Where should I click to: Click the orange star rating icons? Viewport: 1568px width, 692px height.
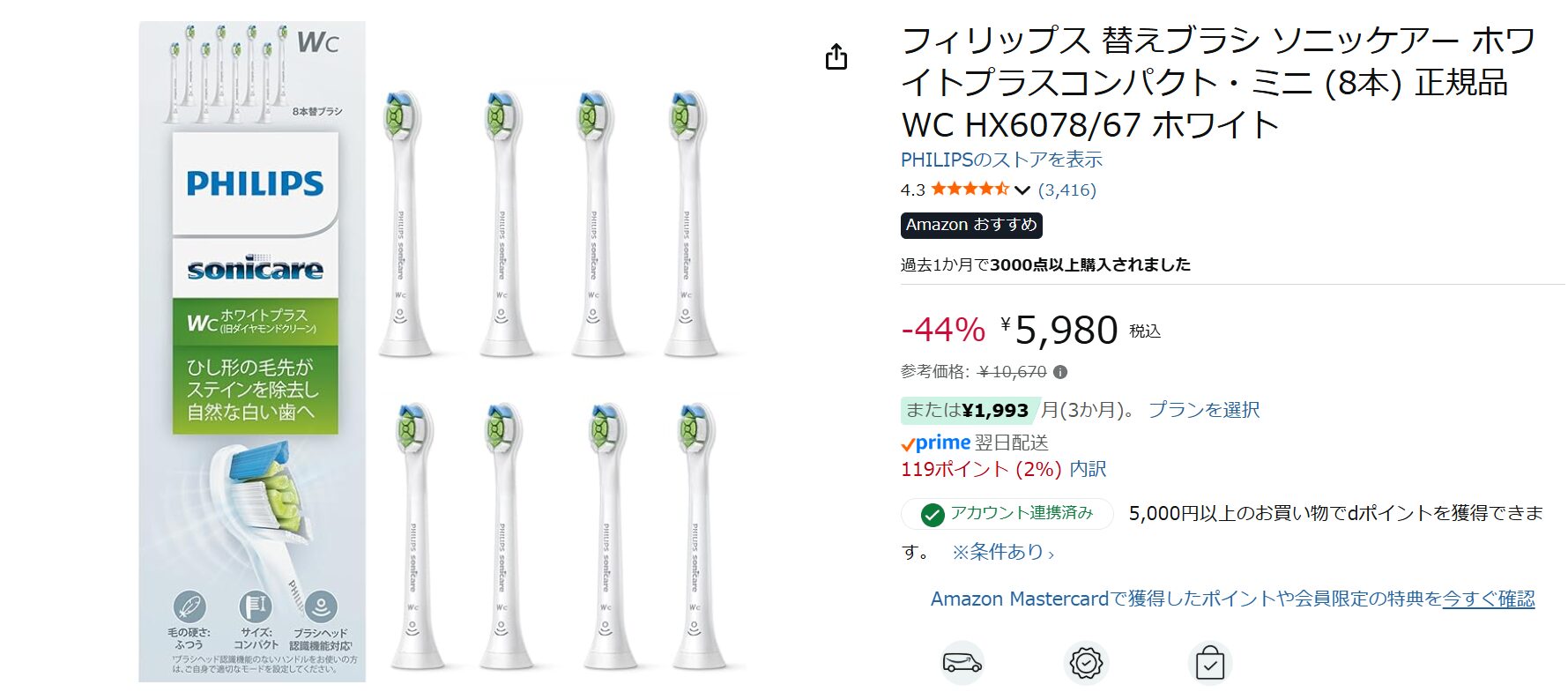tap(970, 189)
